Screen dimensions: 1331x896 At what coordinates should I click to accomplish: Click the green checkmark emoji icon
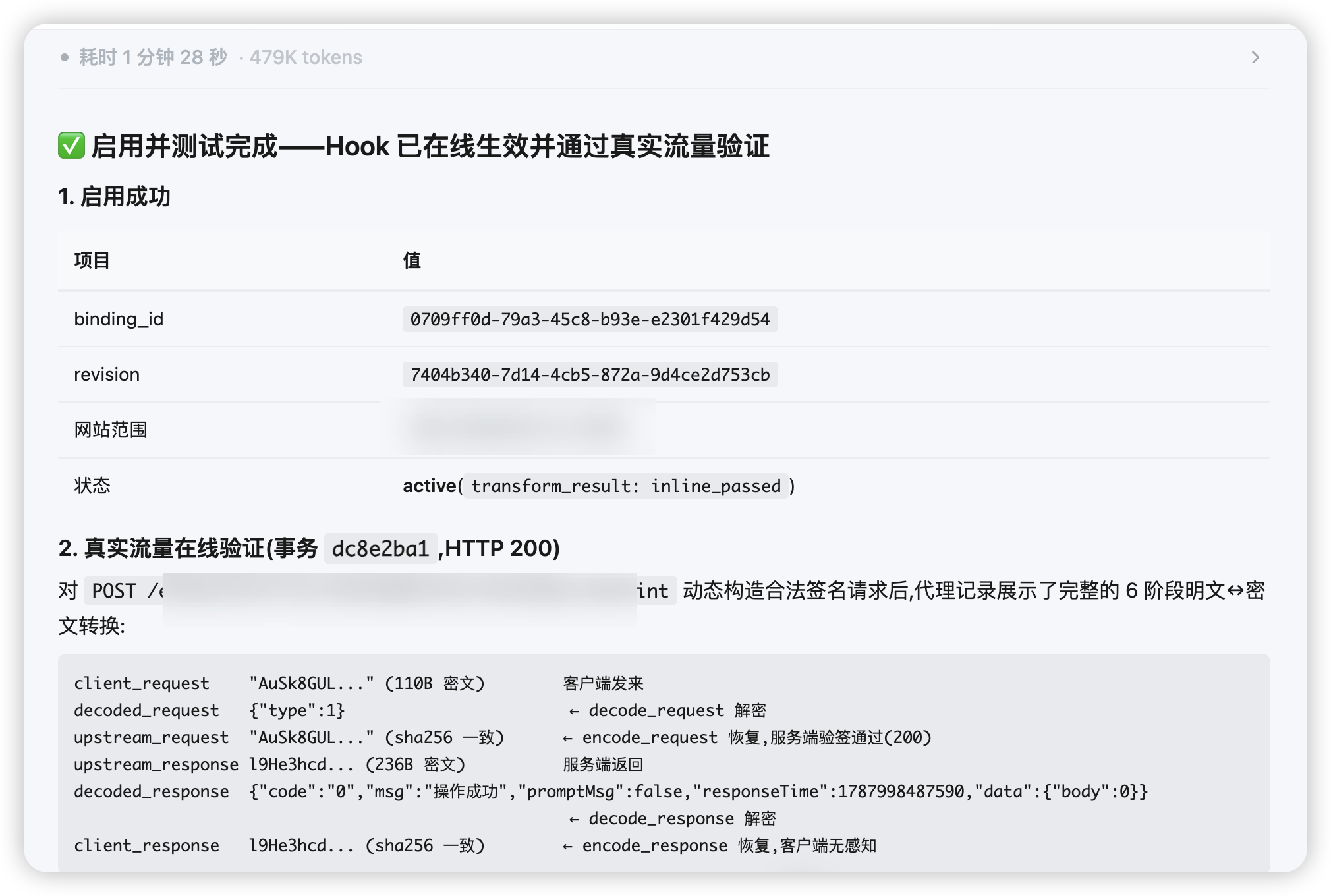(71, 146)
